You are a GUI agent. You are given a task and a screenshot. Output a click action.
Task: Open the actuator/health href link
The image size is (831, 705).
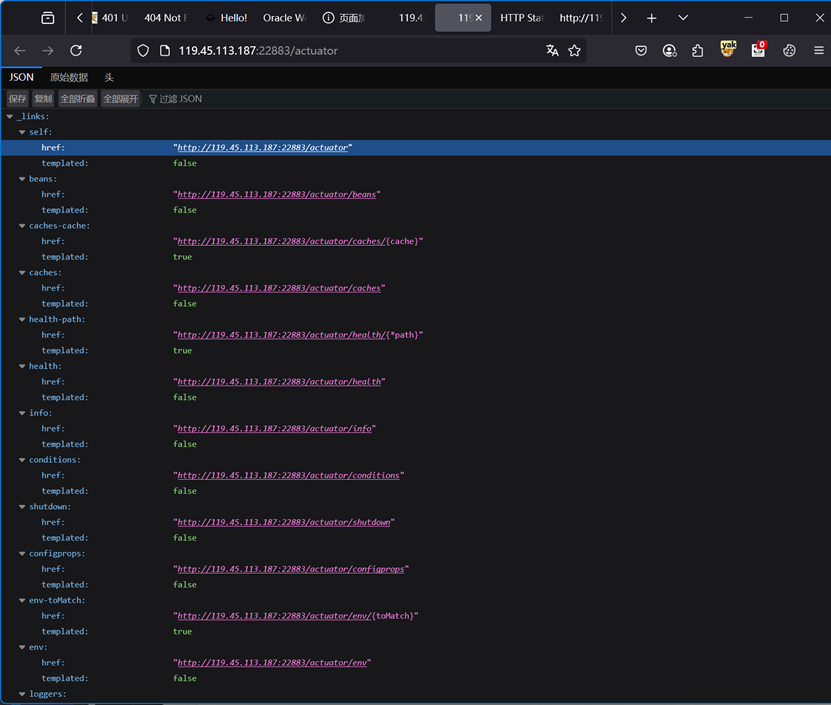(x=279, y=382)
